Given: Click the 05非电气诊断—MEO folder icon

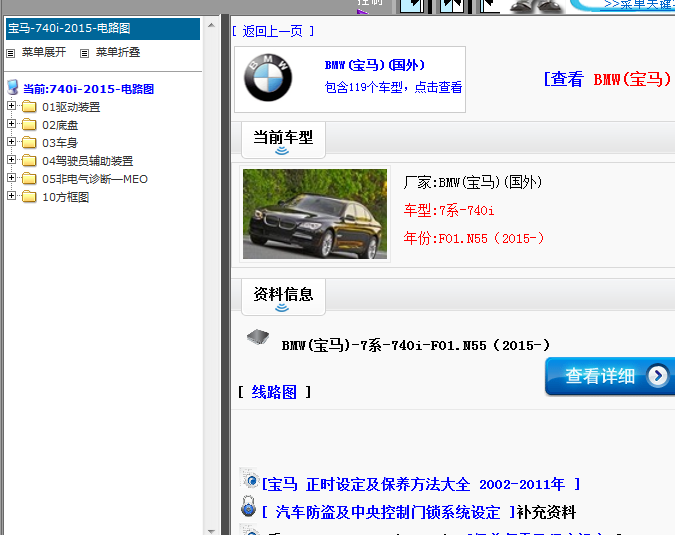Looking at the screenshot, I should [x=29, y=178].
